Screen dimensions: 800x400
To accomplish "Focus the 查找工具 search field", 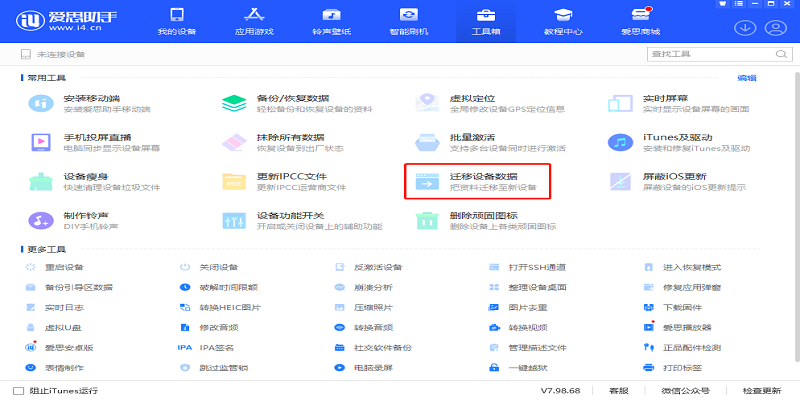I will point(706,53).
